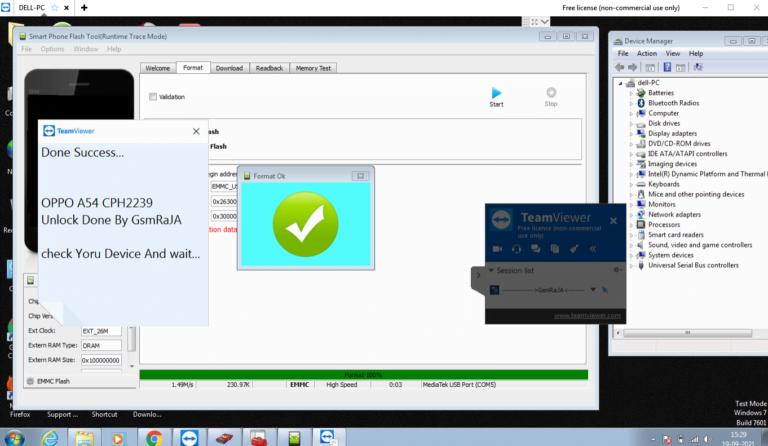Open Flash Tool File menu
Screen dimensions: 768x446
tap(26, 49)
